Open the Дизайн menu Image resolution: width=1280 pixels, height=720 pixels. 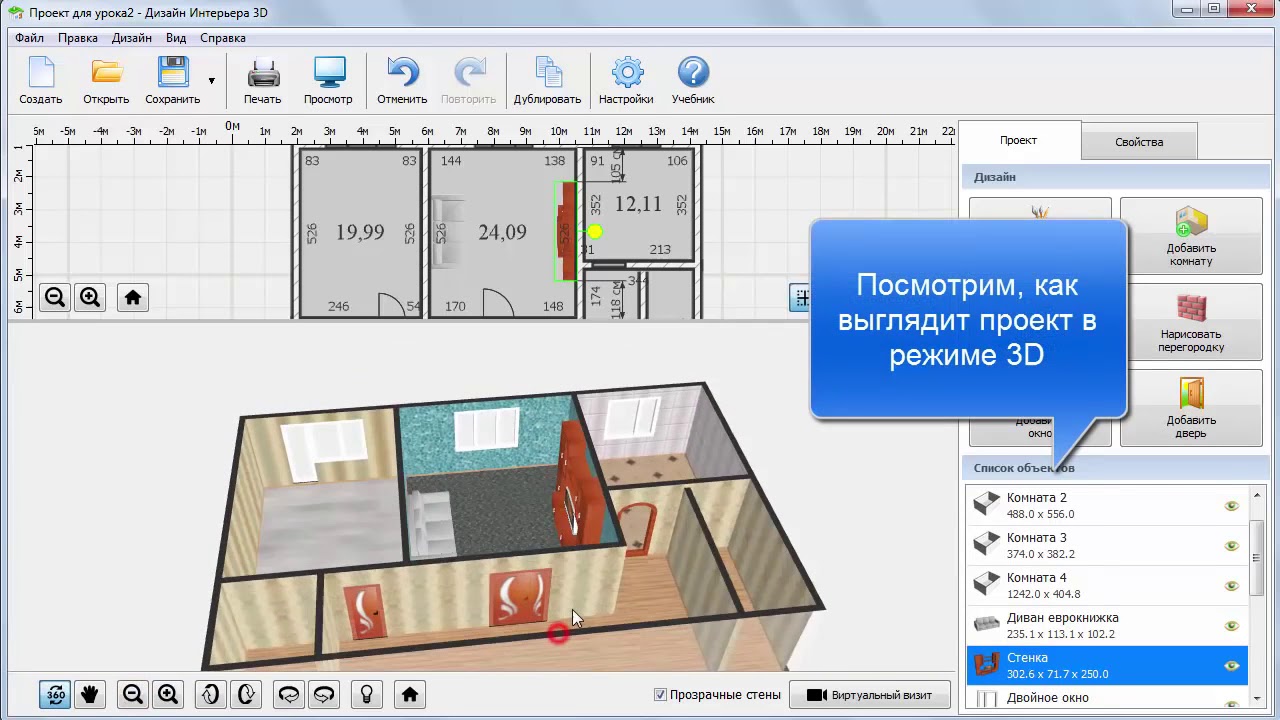(132, 38)
